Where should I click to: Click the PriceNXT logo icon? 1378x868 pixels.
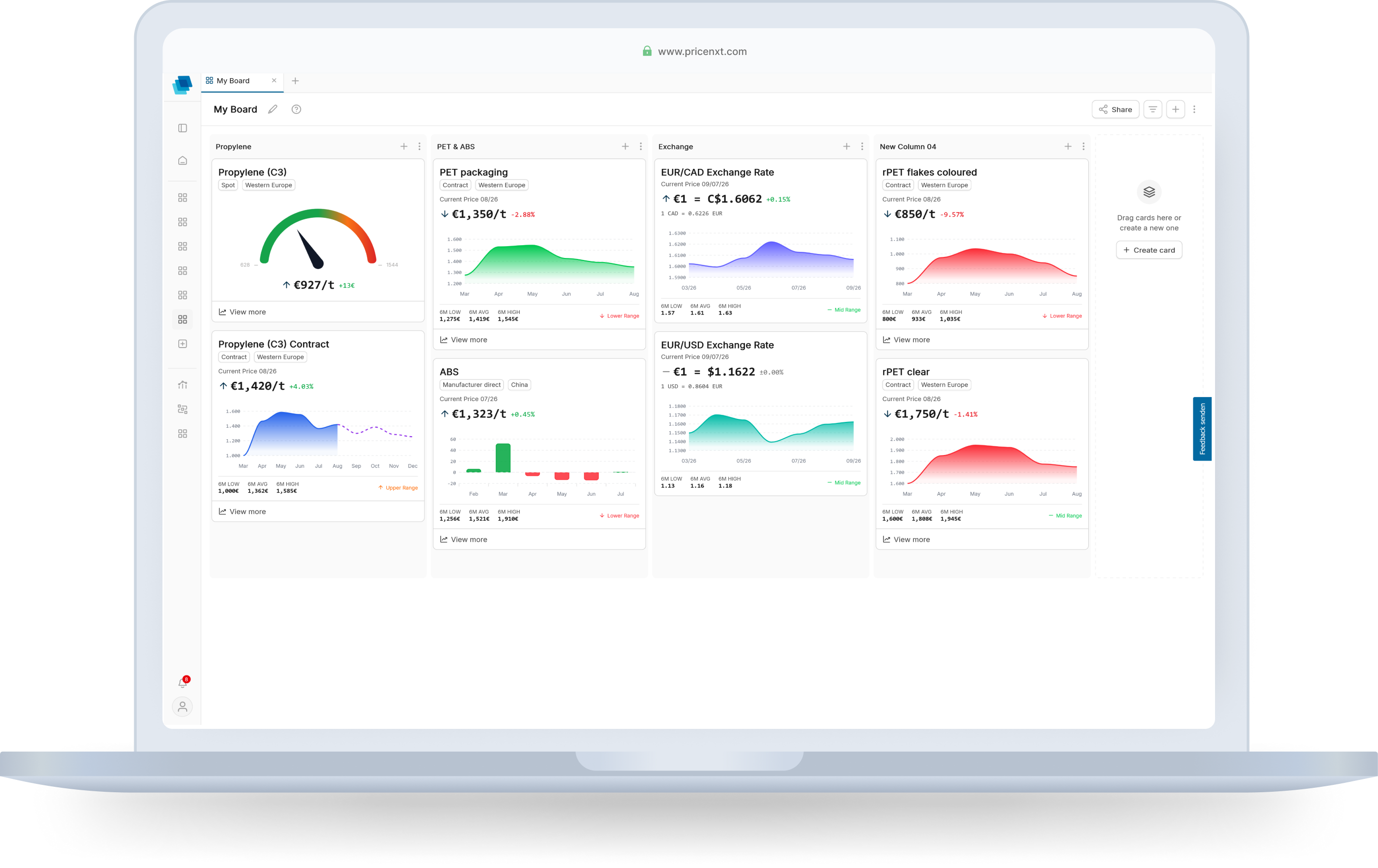tap(183, 85)
